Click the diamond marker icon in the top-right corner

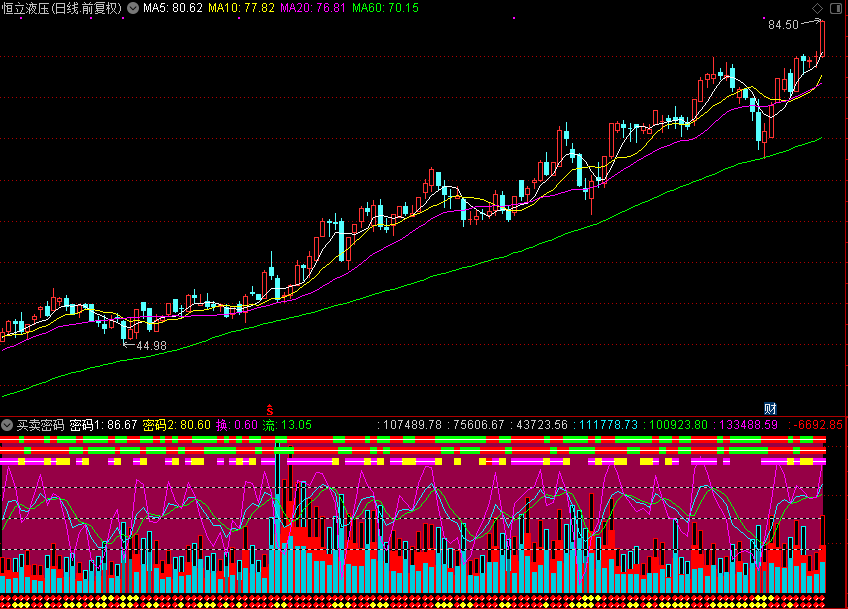click(x=817, y=8)
